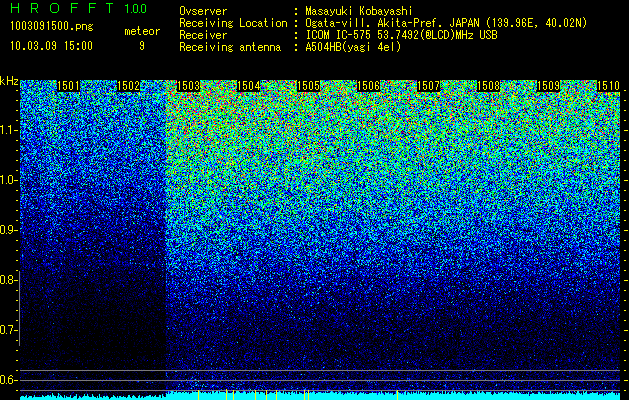The width and height of the screenshot is (629, 400).
Task: Click the Receiving Location label
Action: point(233,23)
